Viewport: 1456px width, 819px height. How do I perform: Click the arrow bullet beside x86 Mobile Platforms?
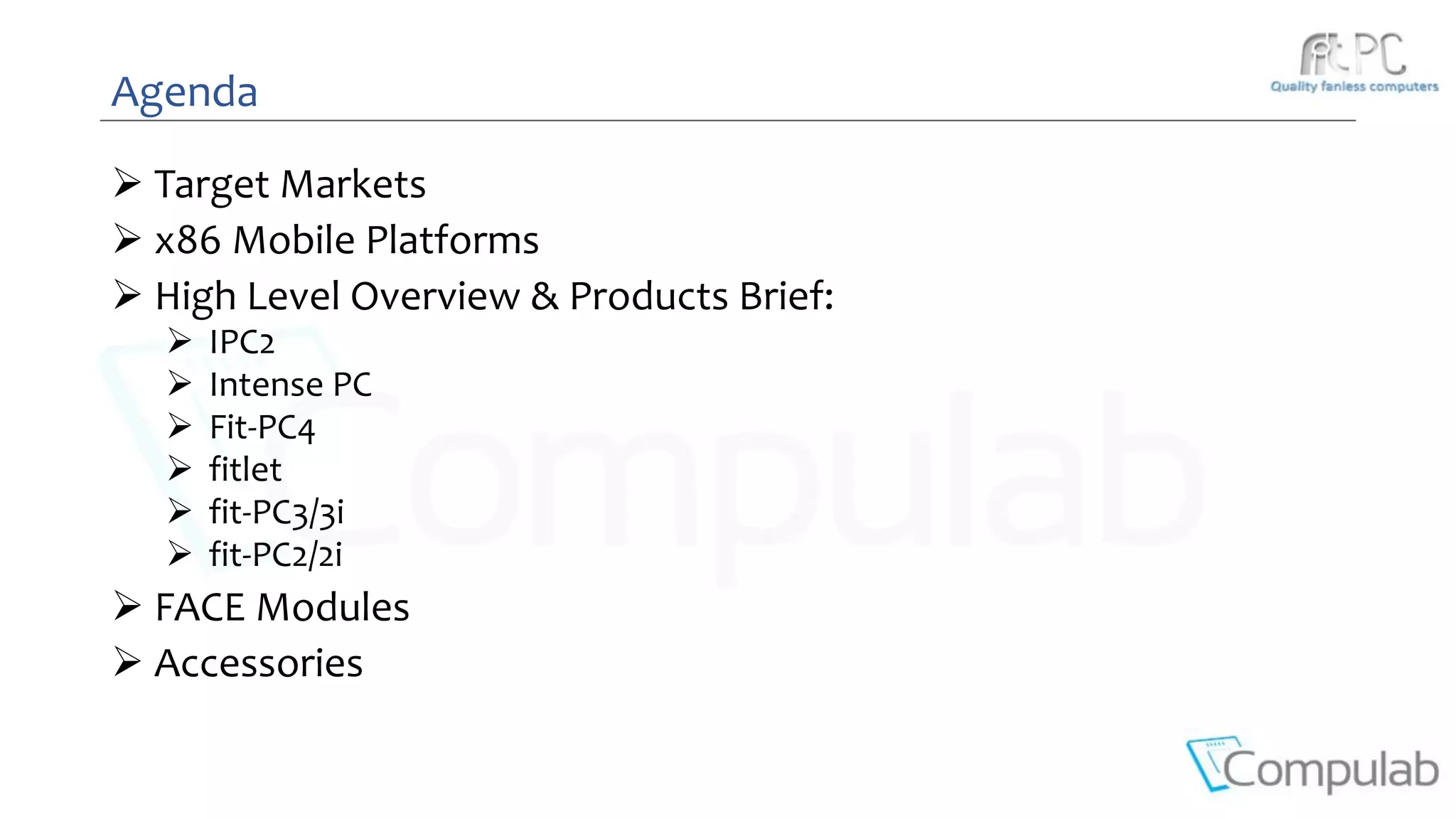[x=127, y=239]
